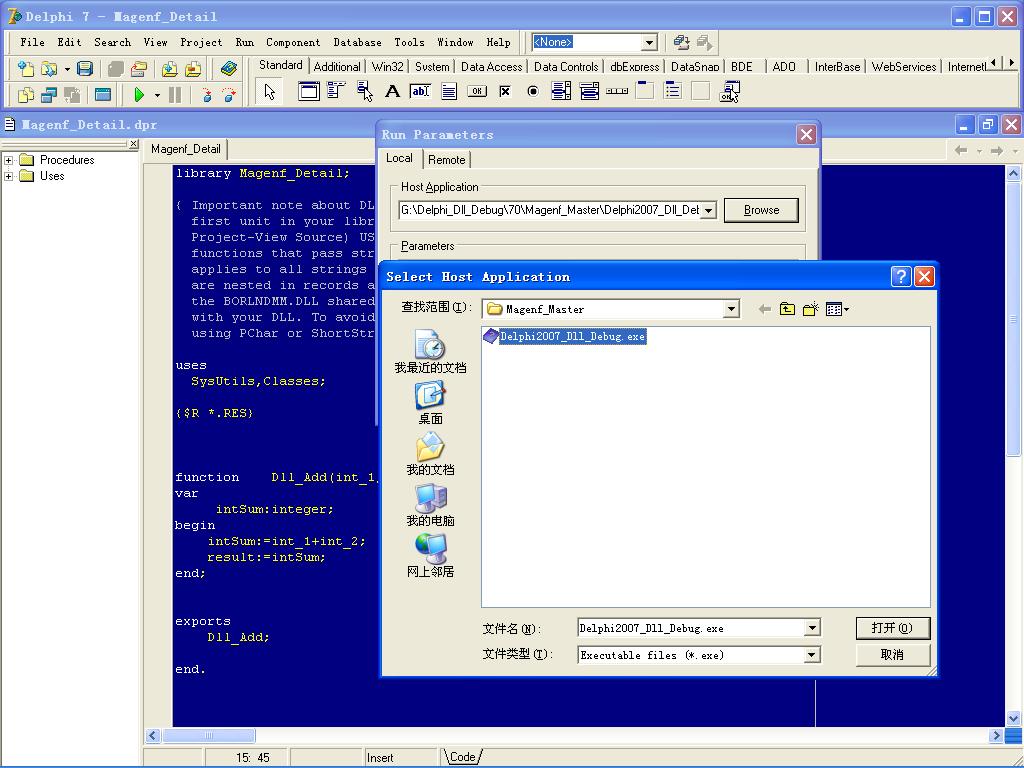1024x768 pixels.
Task: Click the Pause program toolbar icon
Action: (175, 95)
